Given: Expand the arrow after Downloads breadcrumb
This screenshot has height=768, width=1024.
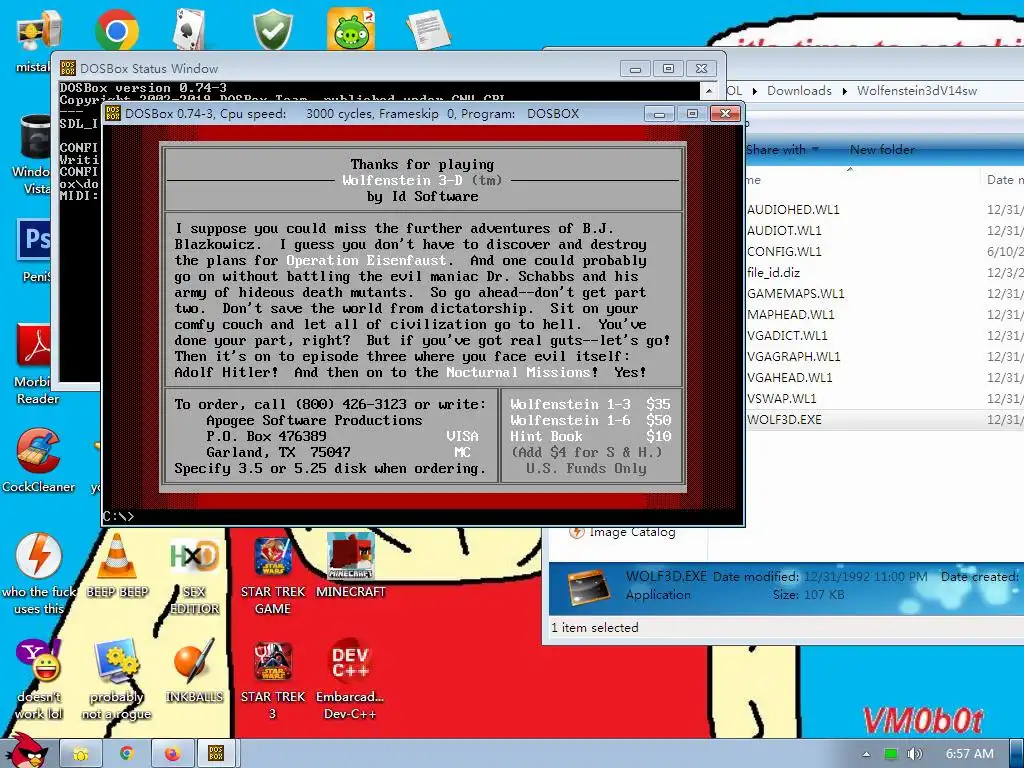Looking at the screenshot, I should tap(844, 91).
